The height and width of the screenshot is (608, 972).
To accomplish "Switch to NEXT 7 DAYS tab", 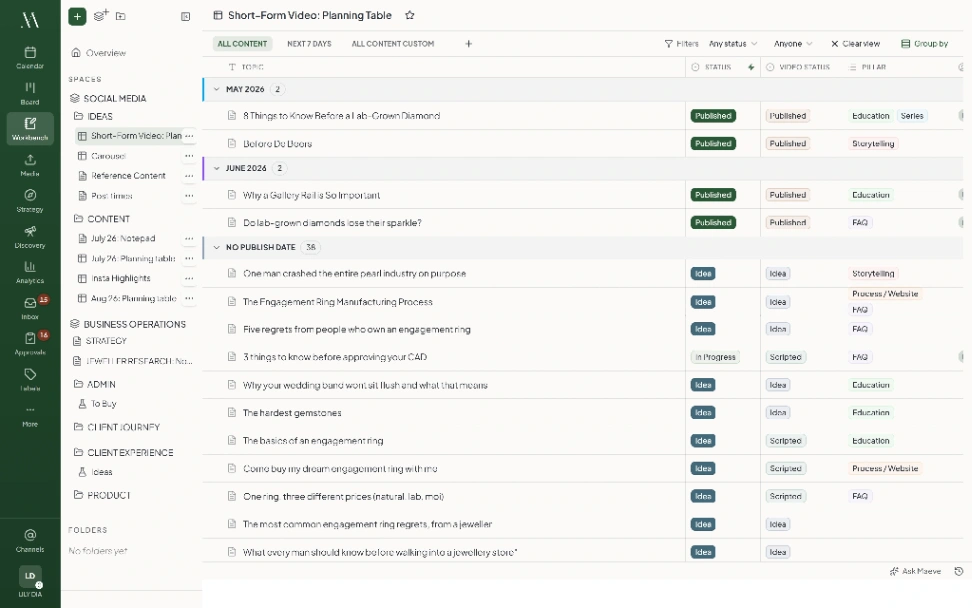I will pyautogui.click(x=309, y=44).
